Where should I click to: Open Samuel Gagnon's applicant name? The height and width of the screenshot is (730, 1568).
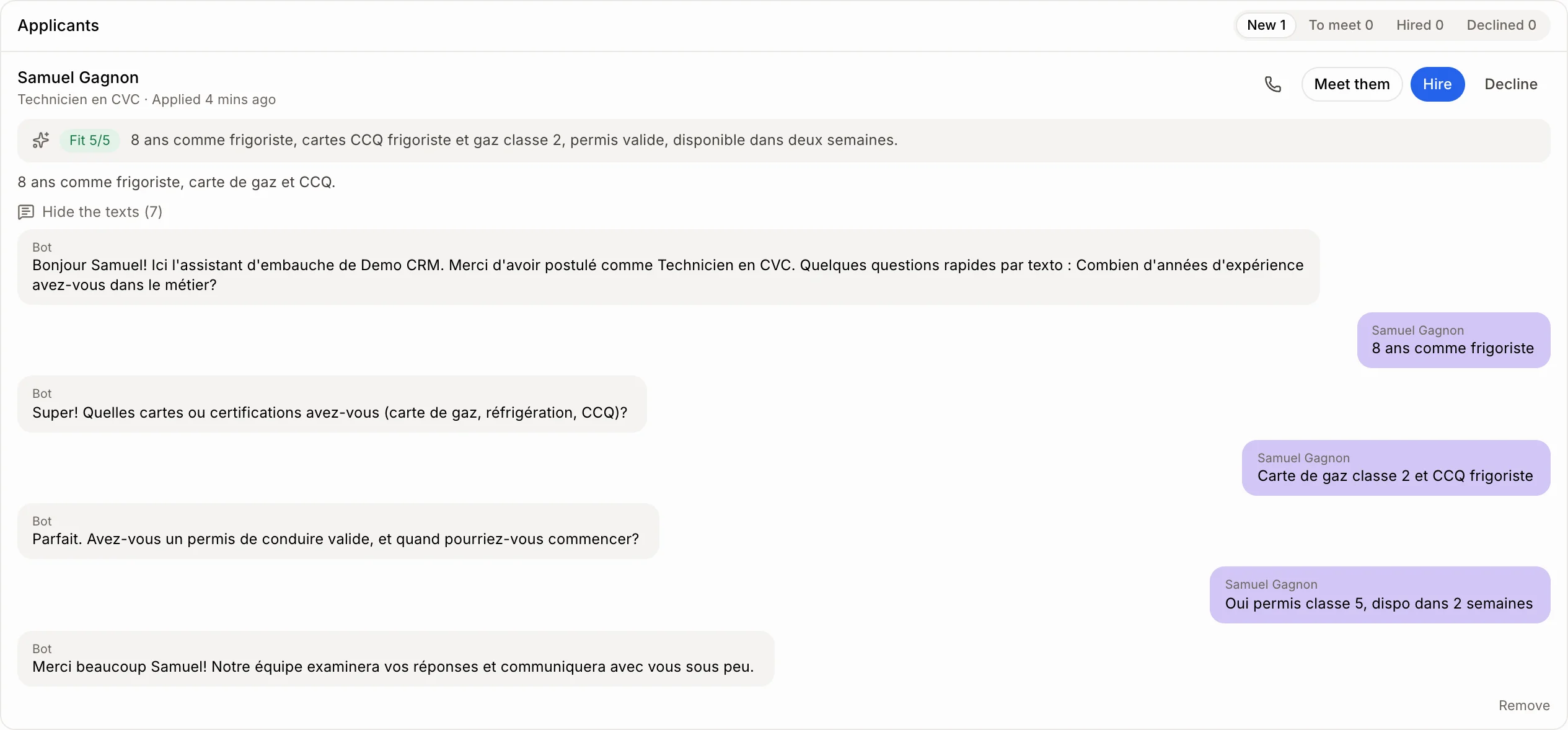pos(78,77)
